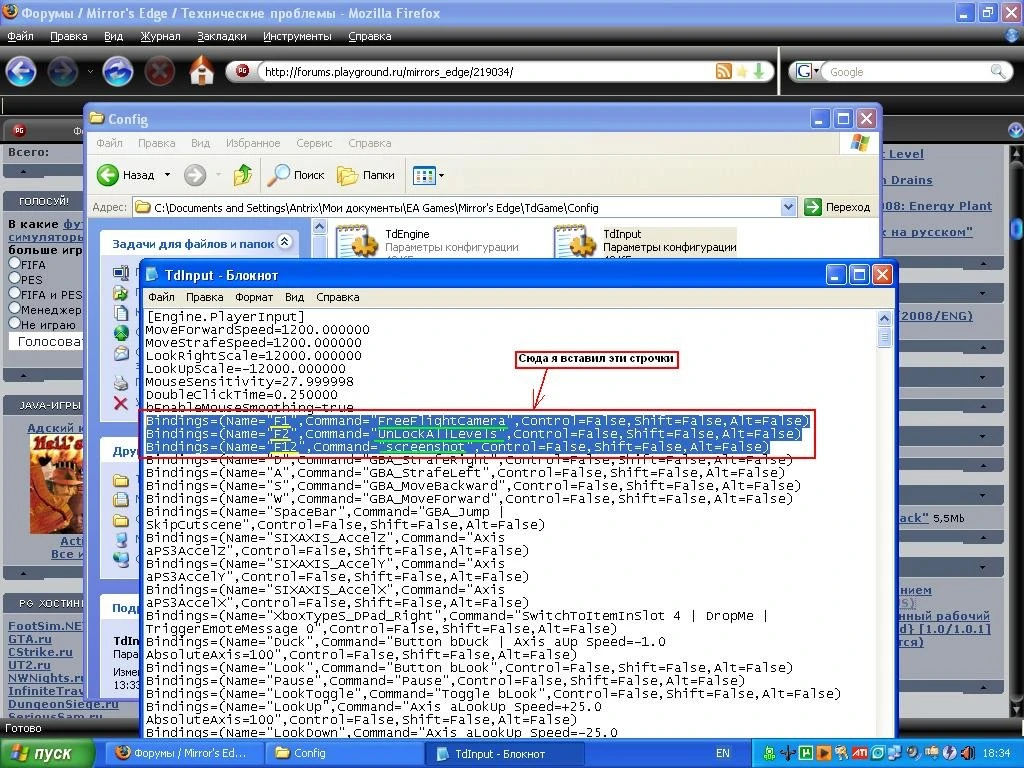Open Вид menu in Блокнот

click(x=295, y=297)
